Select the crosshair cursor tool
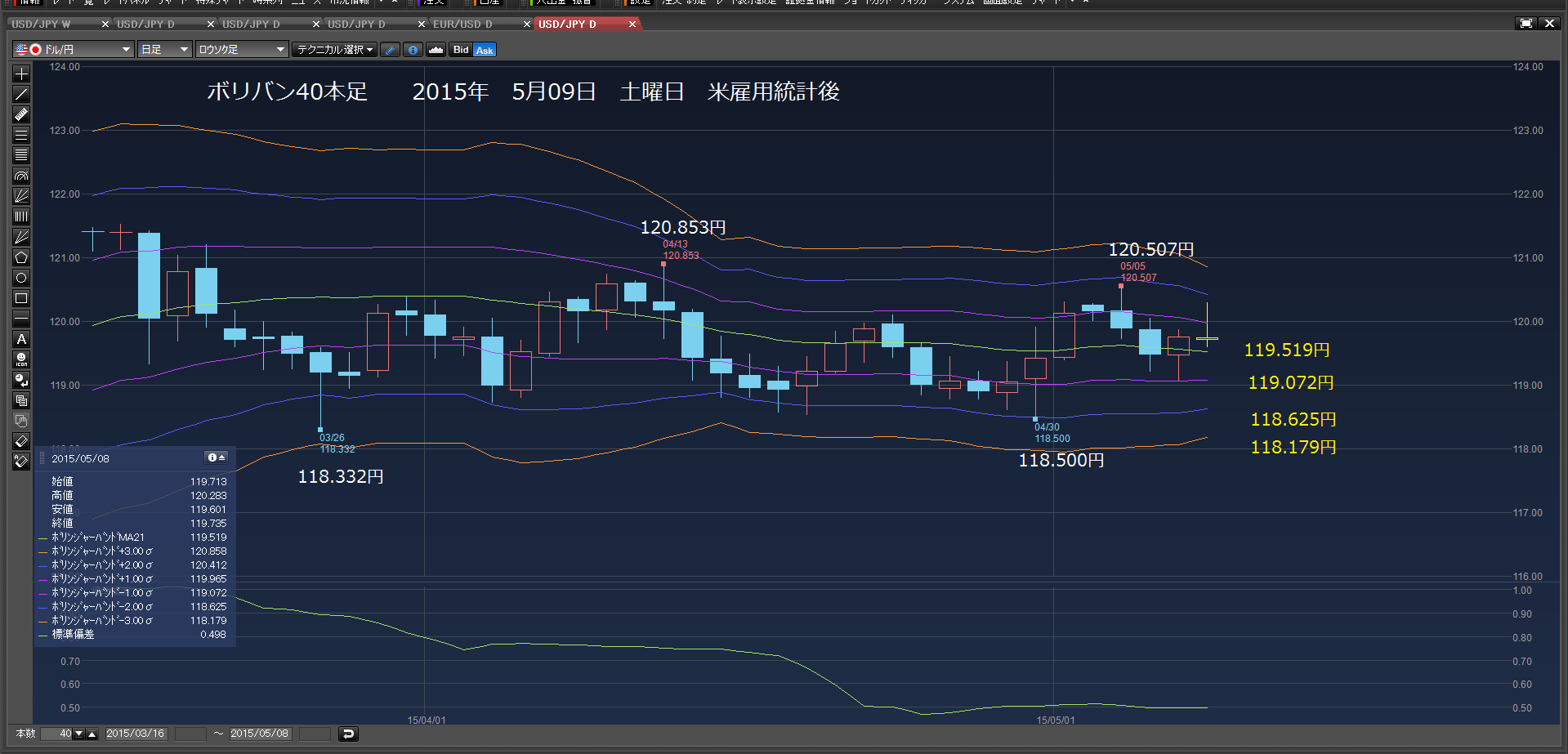1568x754 pixels. coord(21,74)
